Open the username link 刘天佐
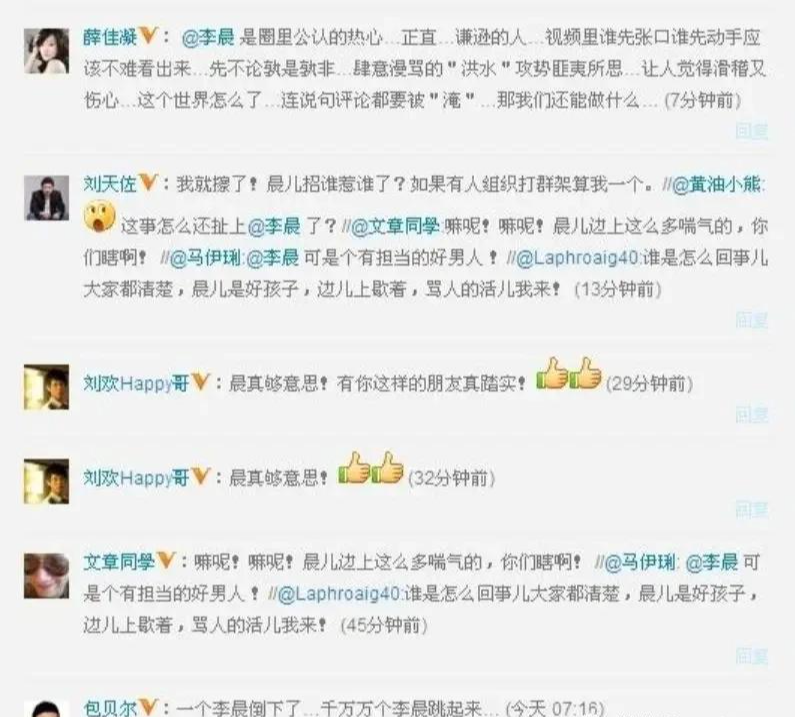795x717 pixels. (x=110, y=184)
